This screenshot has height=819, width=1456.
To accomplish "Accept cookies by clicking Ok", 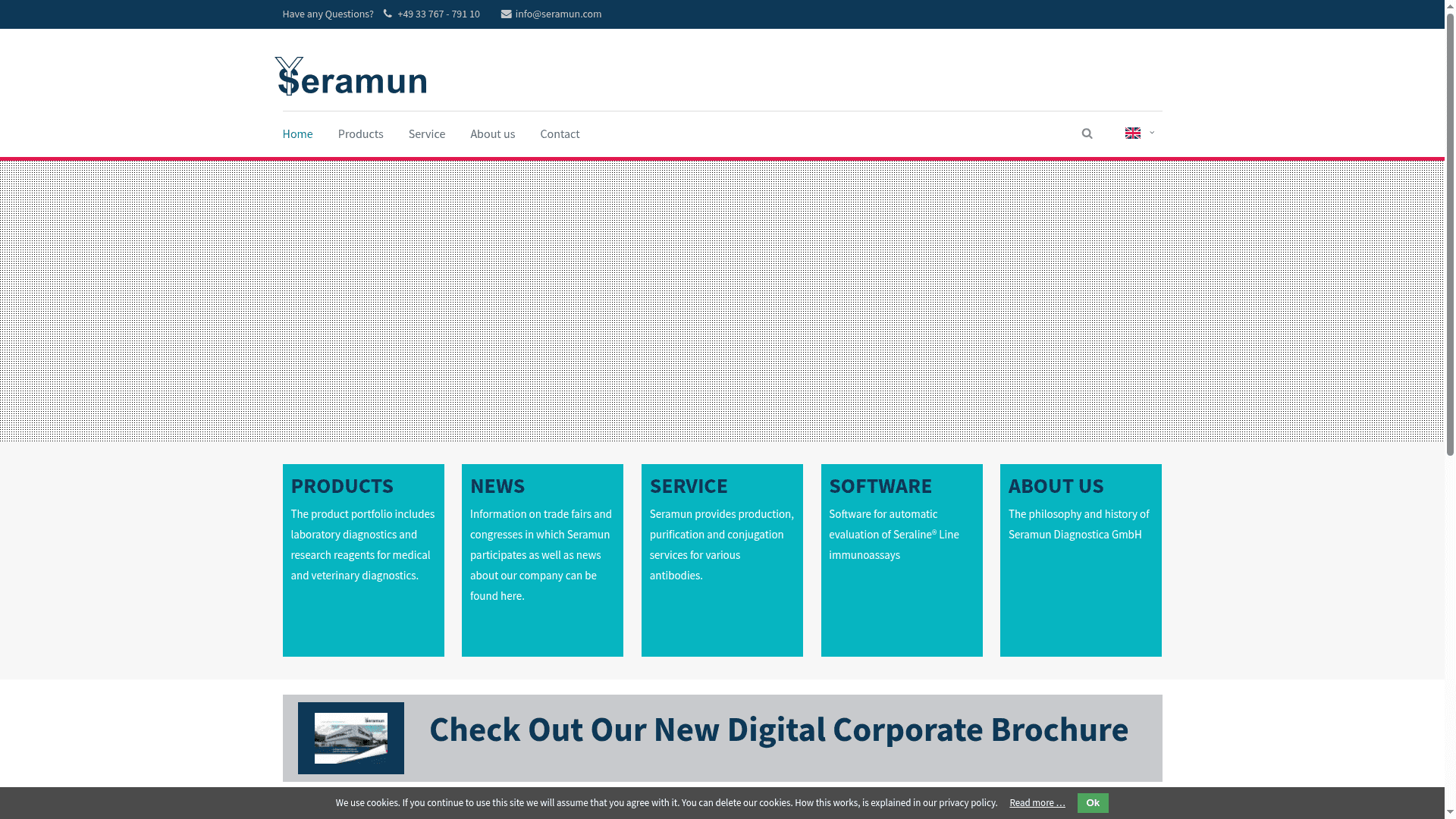I will click(1092, 802).
